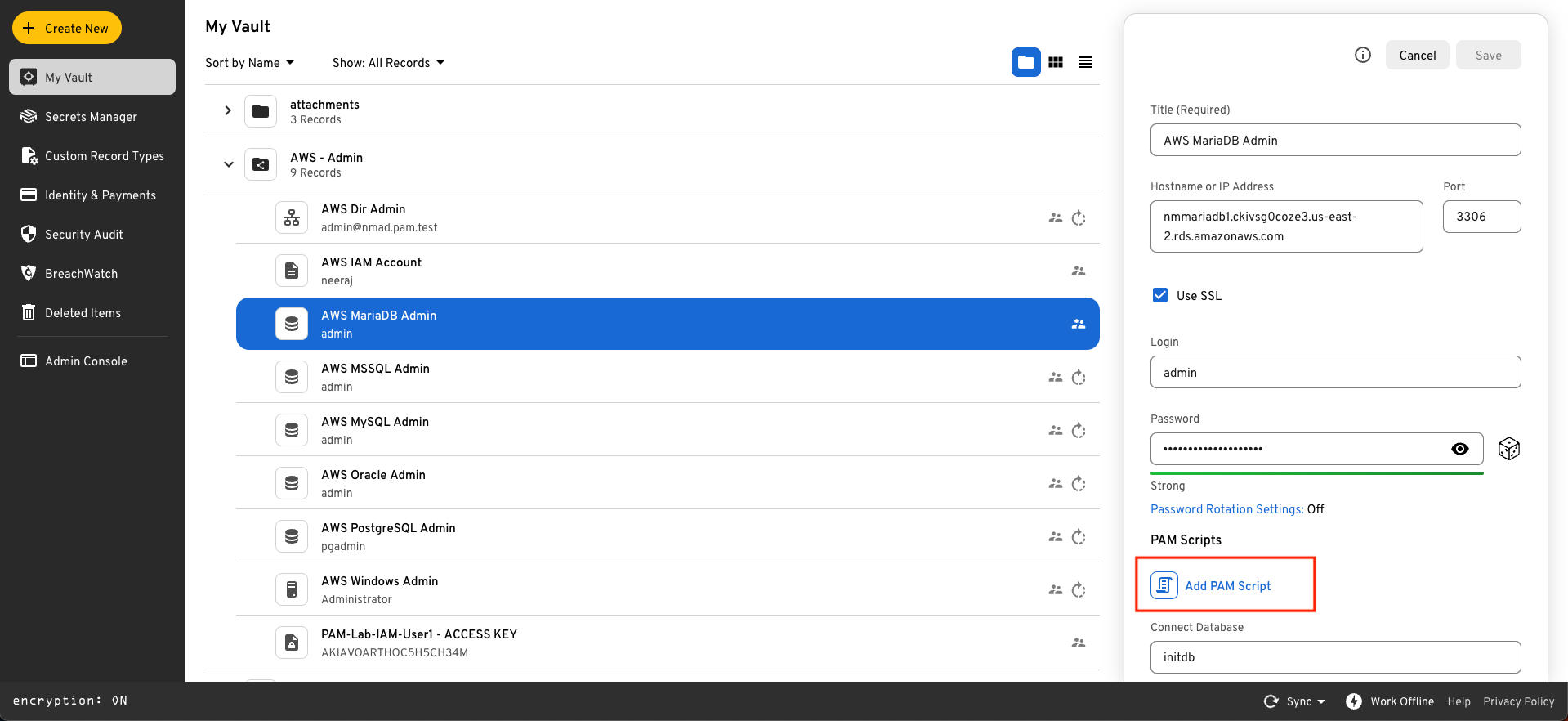This screenshot has height=721, width=1568.
Task: Open Secrets Manager in the sidebar
Action: pyautogui.click(x=91, y=117)
